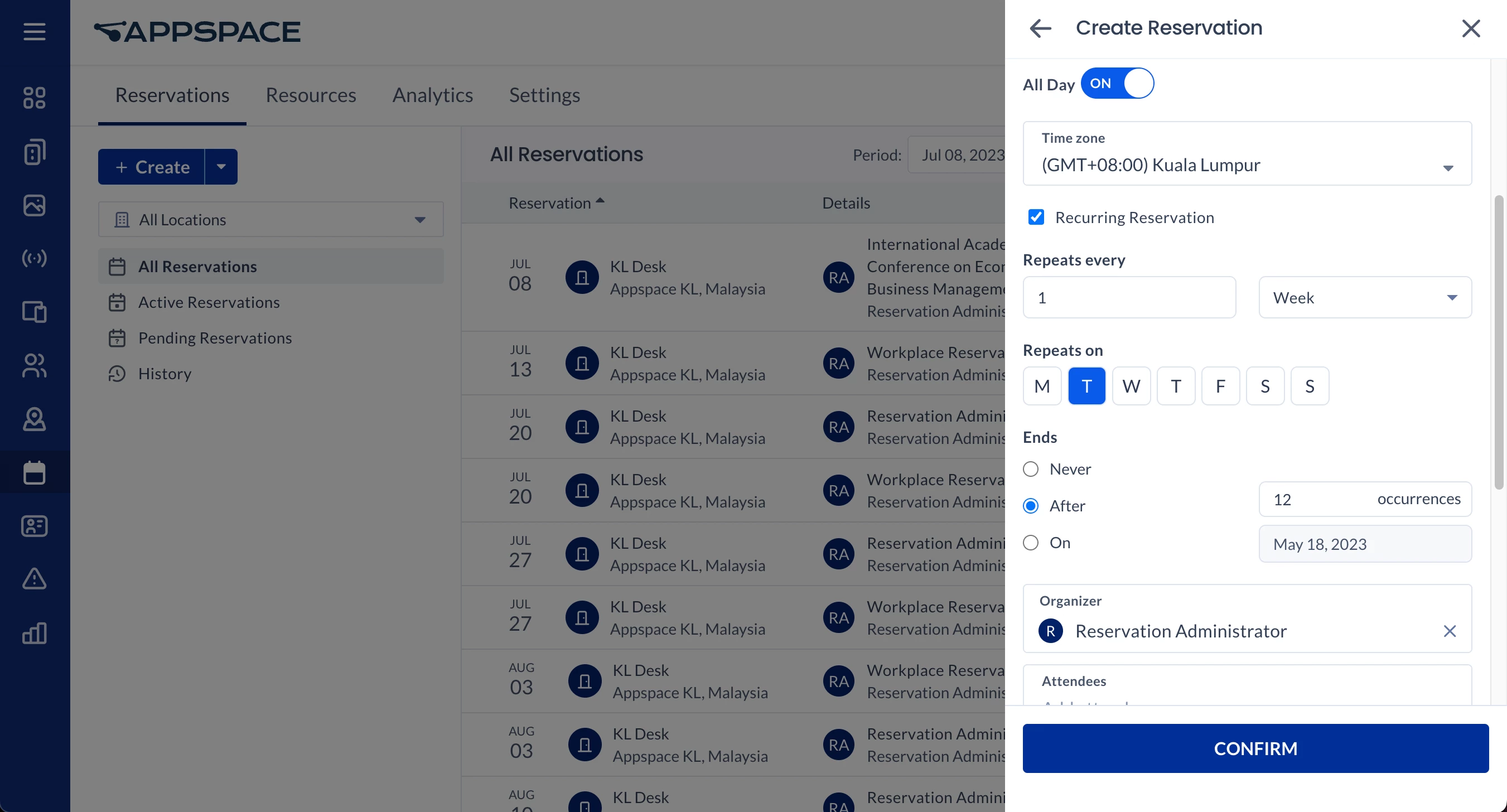Click the broadcast channels sidebar icon

tap(34, 258)
